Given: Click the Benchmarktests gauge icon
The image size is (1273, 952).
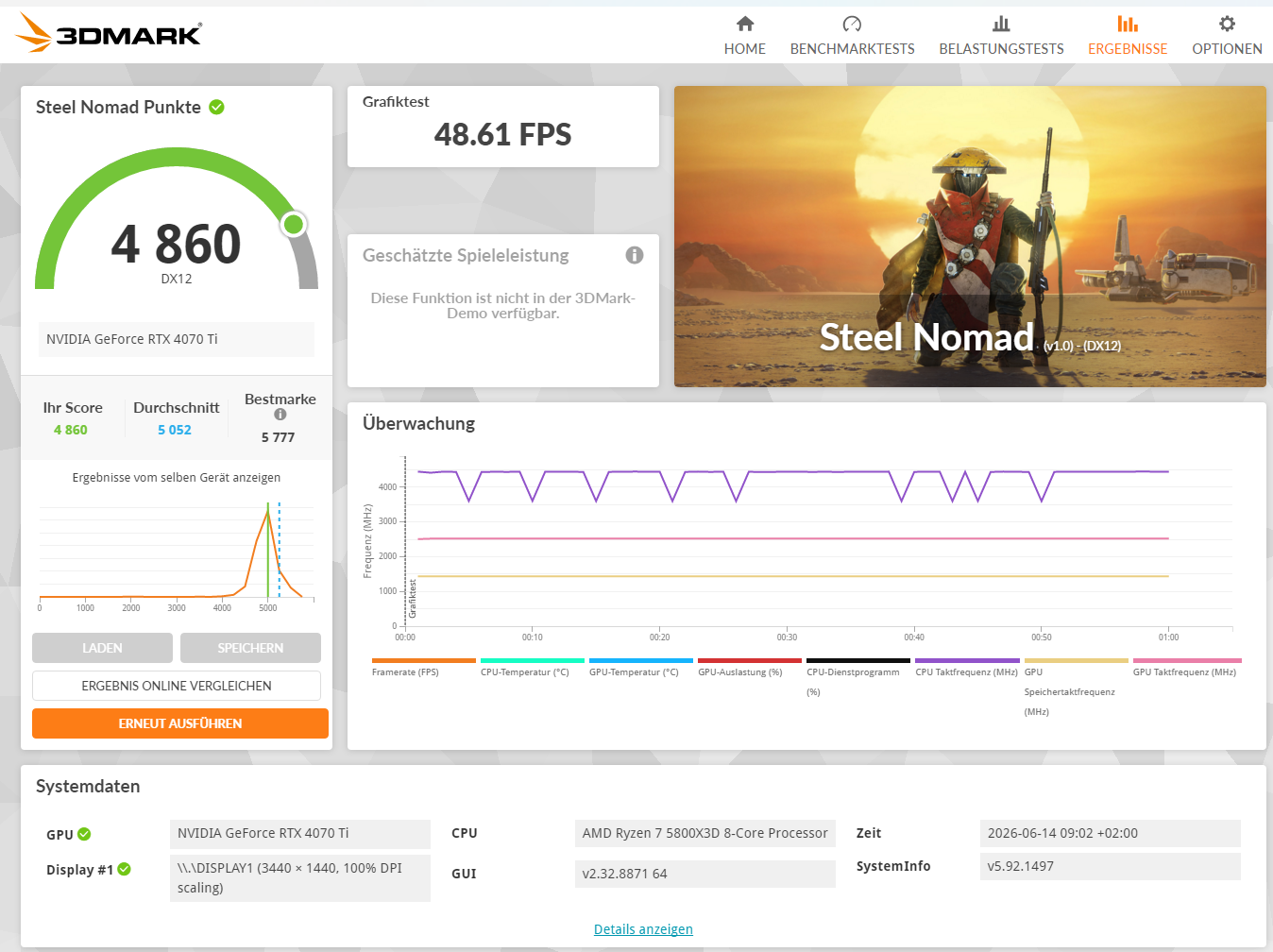Looking at the screenshot, I should (x=852, y=24).
